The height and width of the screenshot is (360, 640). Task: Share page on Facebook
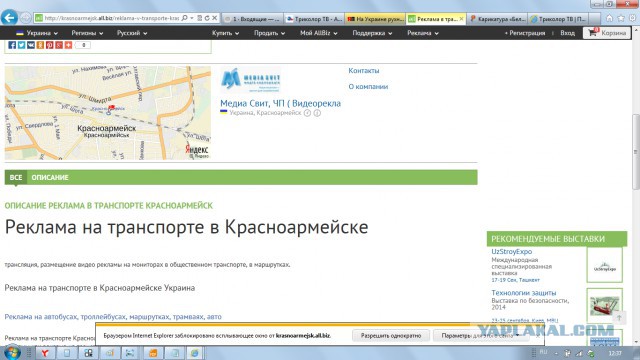(x=12, y=45)
